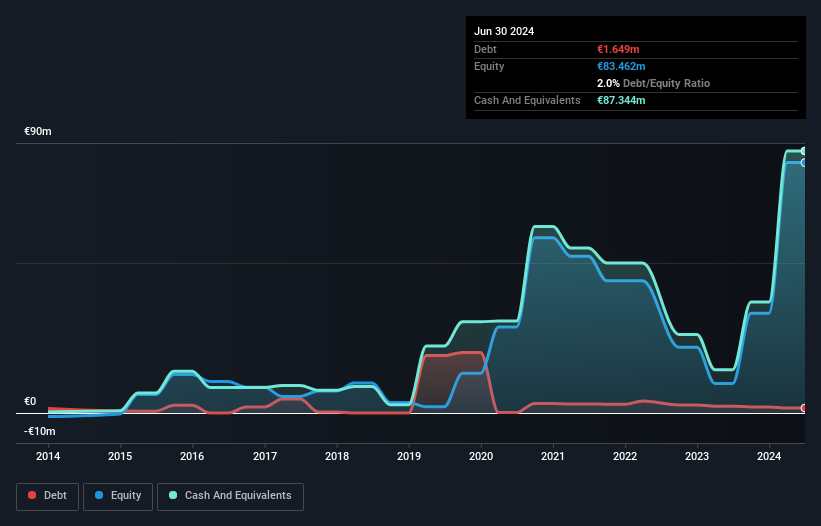Click the blue Equity legend dot

[x=99, y=495]
